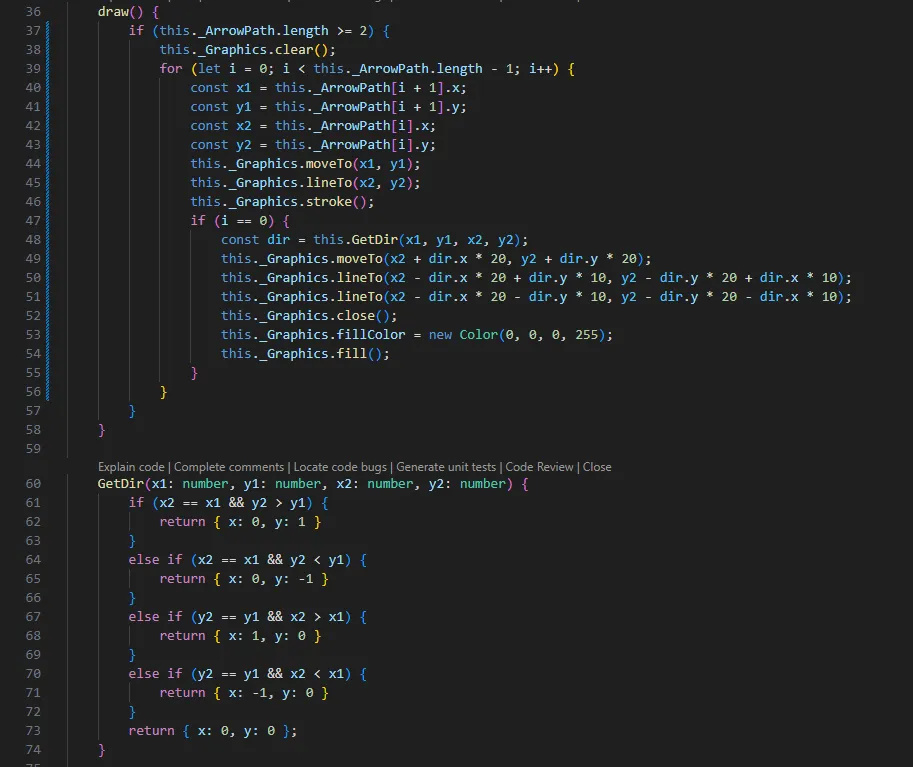
Task: Click 'moveTo' call on line 49
Action: click(359, 259)
